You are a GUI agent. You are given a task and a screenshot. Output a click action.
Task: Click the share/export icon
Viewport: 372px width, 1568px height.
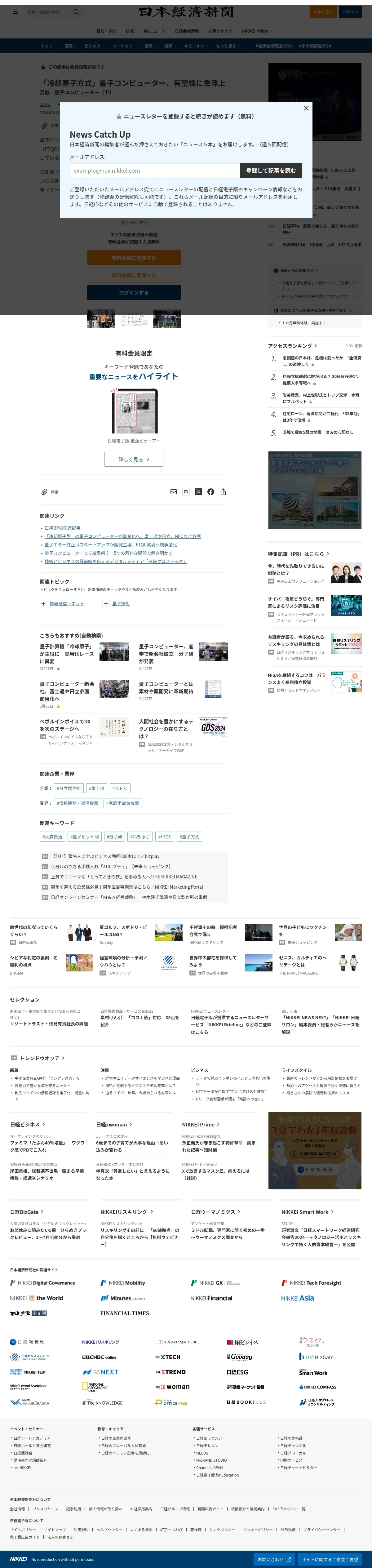coord(224,492)
